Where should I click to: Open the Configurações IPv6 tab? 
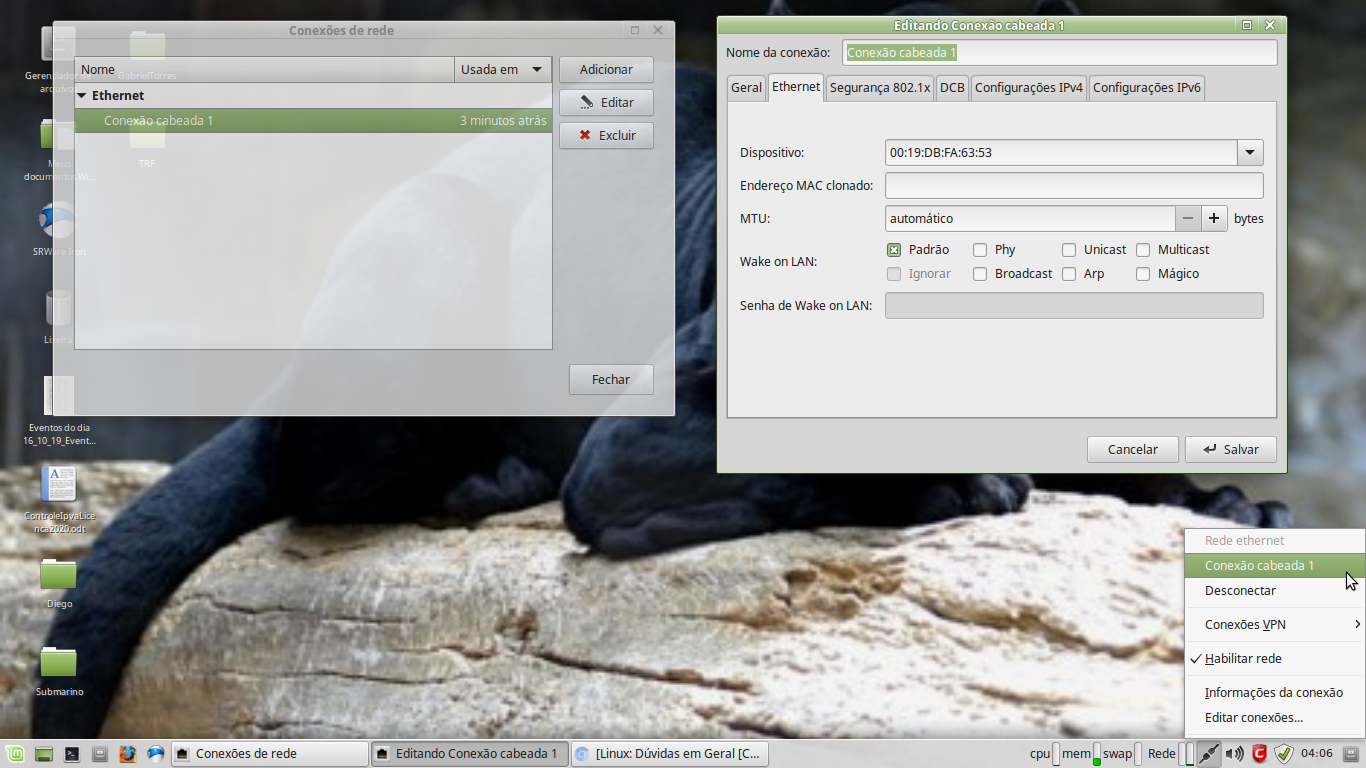coord(1147,88)
